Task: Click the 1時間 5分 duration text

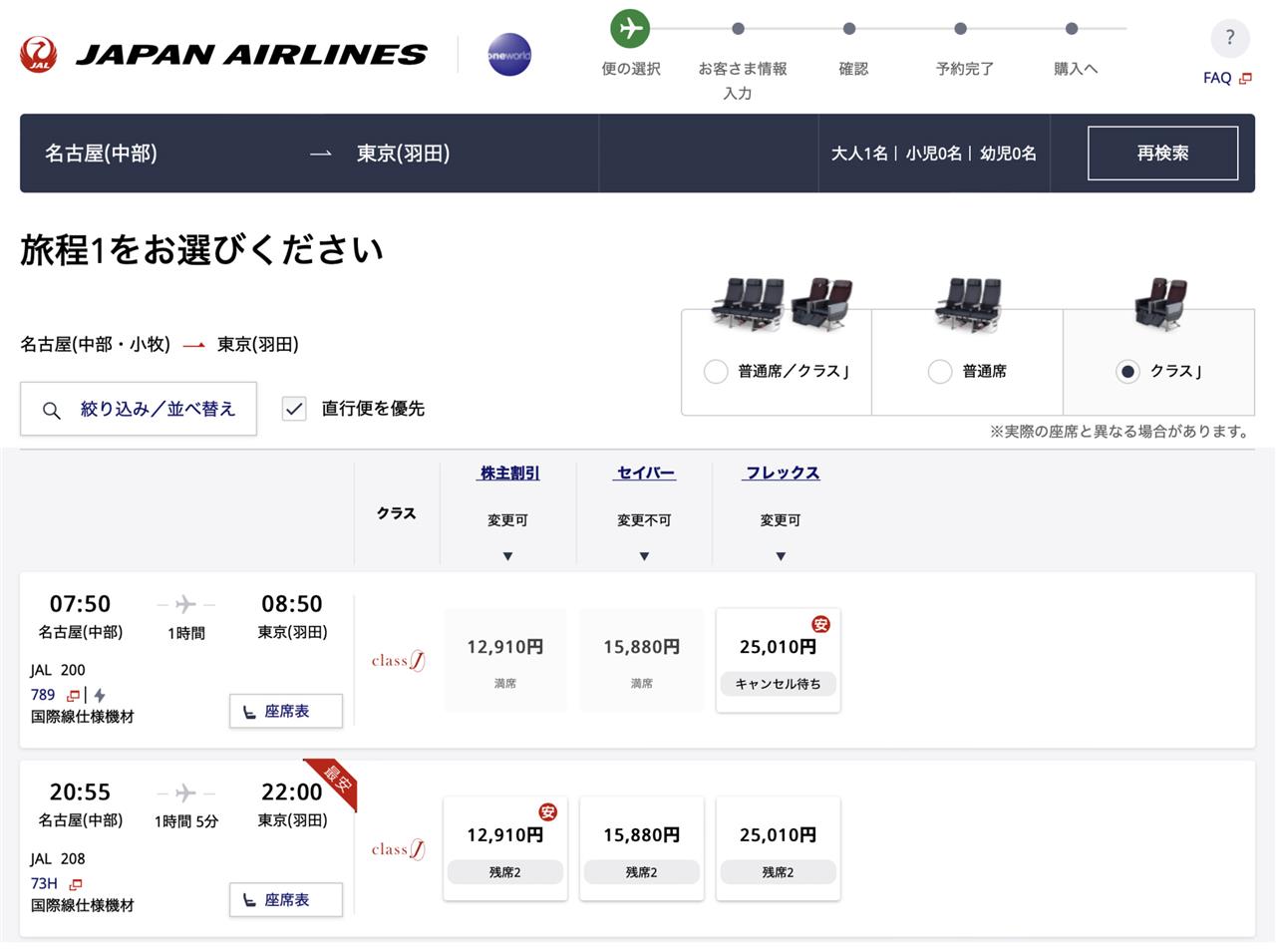Action: (186, 821)
